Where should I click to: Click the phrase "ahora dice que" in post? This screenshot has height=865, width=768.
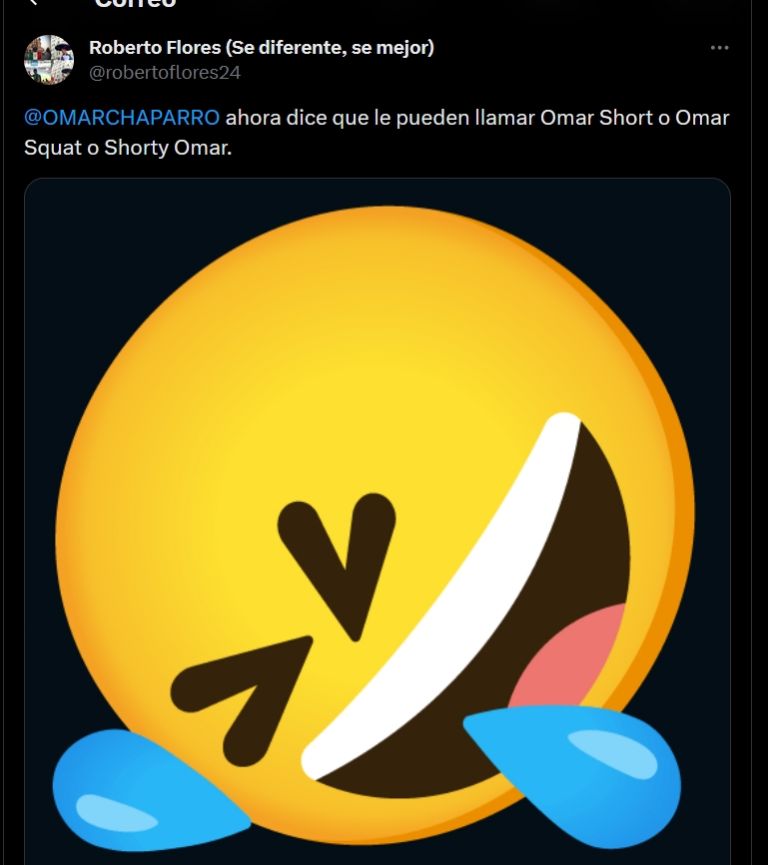[288, 118]
